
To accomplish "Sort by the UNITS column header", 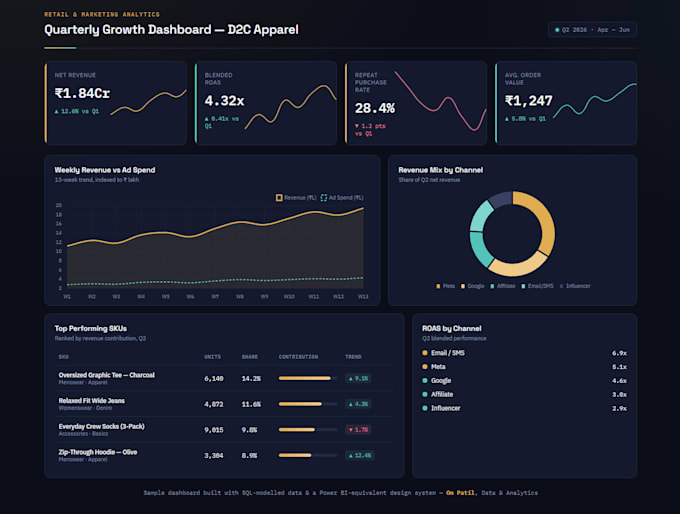I will tap(212, 357).
